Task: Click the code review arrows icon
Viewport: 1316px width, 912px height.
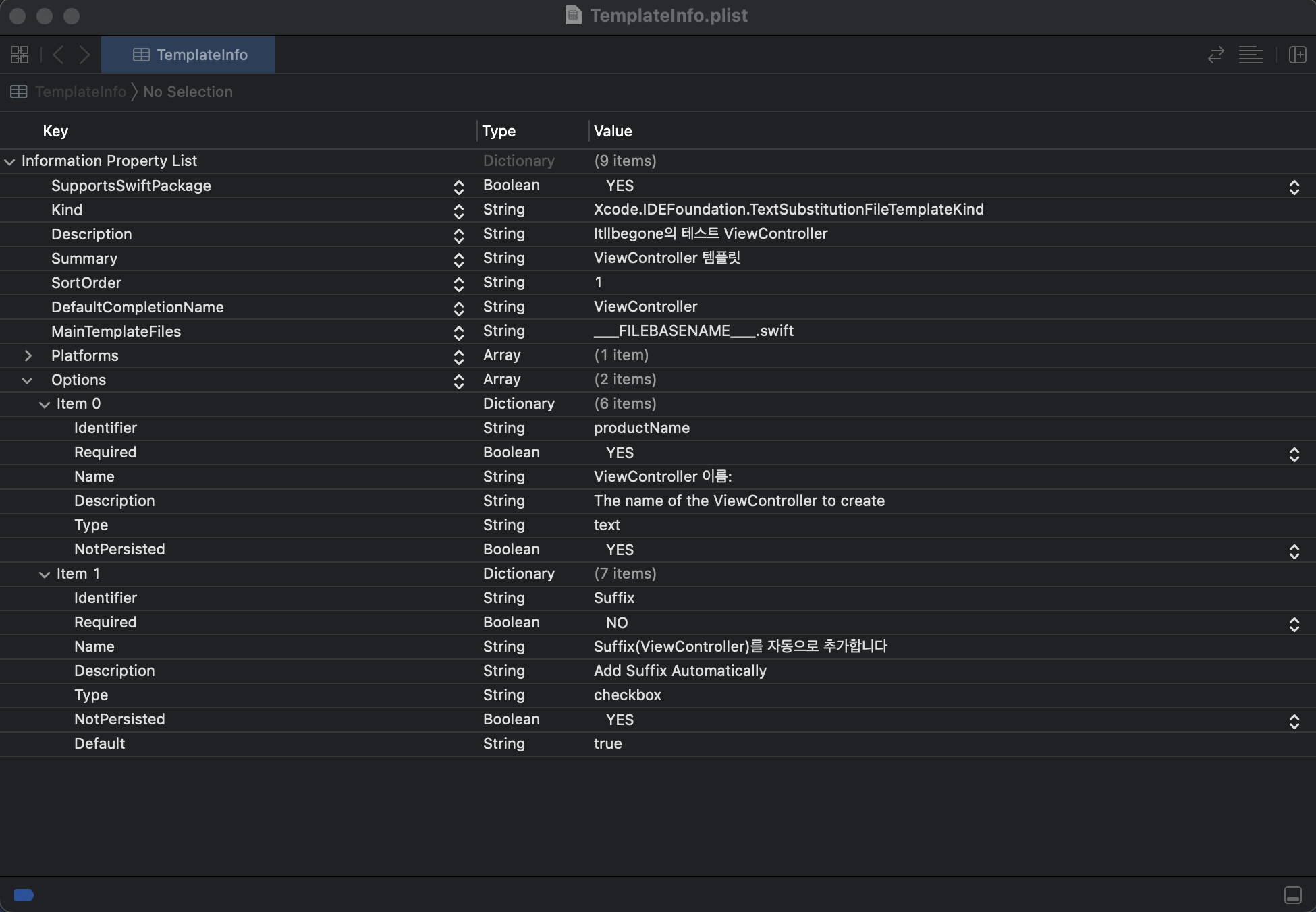Action: (1215, 55)
